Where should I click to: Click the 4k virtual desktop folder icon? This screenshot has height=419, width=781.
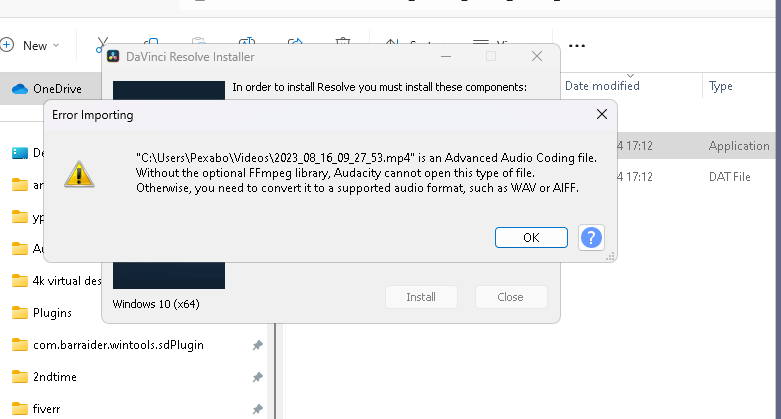tap(20, 281)
